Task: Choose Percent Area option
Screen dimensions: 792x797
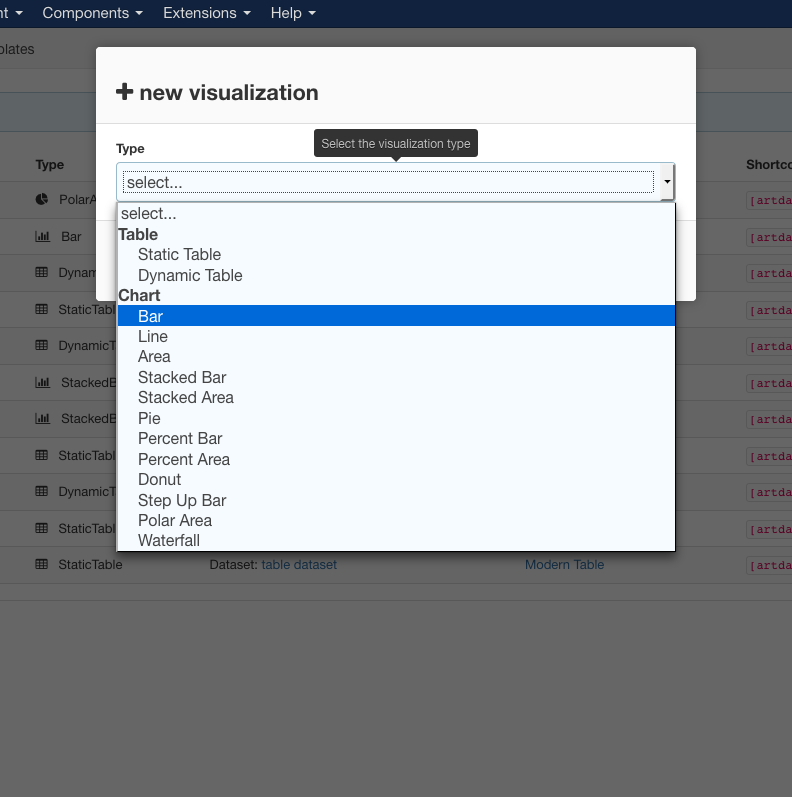Action: pos(396,459)
